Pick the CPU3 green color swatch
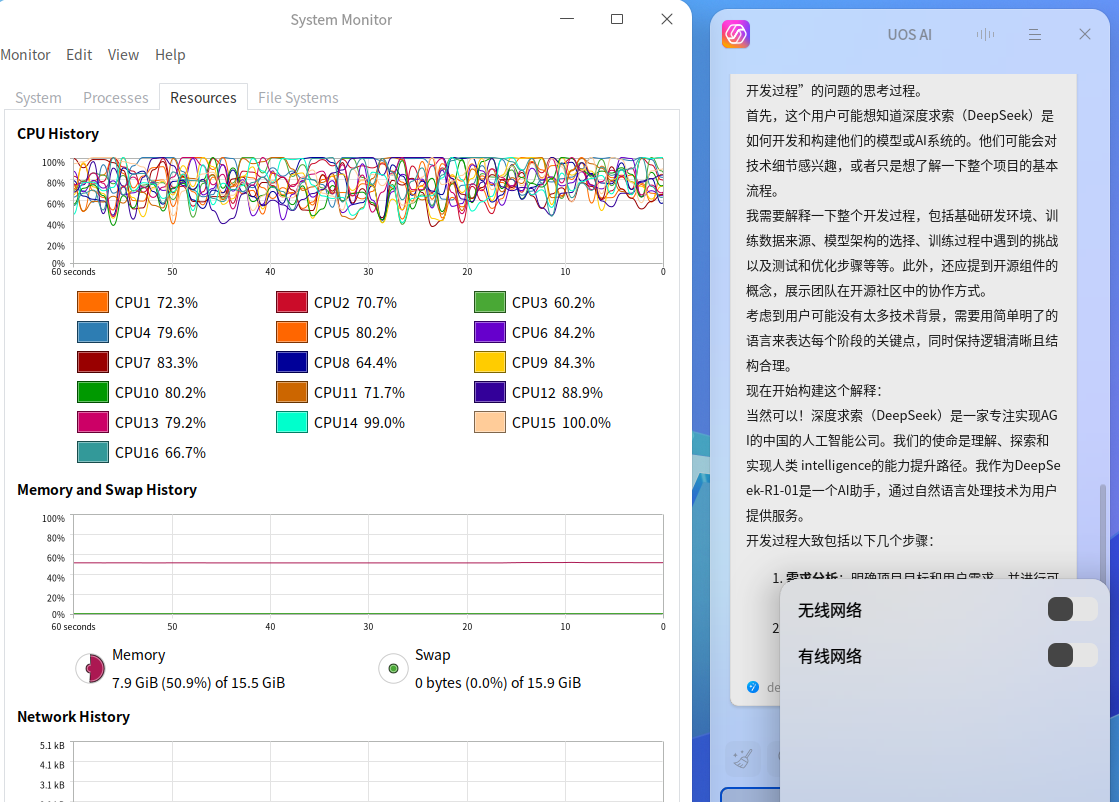The height and width of the screenshot is (802, 1119). pos(490,303)
